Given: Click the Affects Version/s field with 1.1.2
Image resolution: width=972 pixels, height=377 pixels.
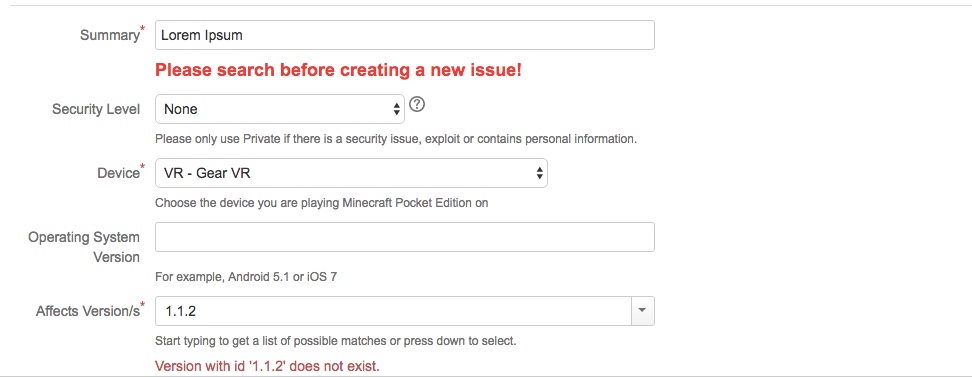Looking at the screenshot, I should [393, 311].
